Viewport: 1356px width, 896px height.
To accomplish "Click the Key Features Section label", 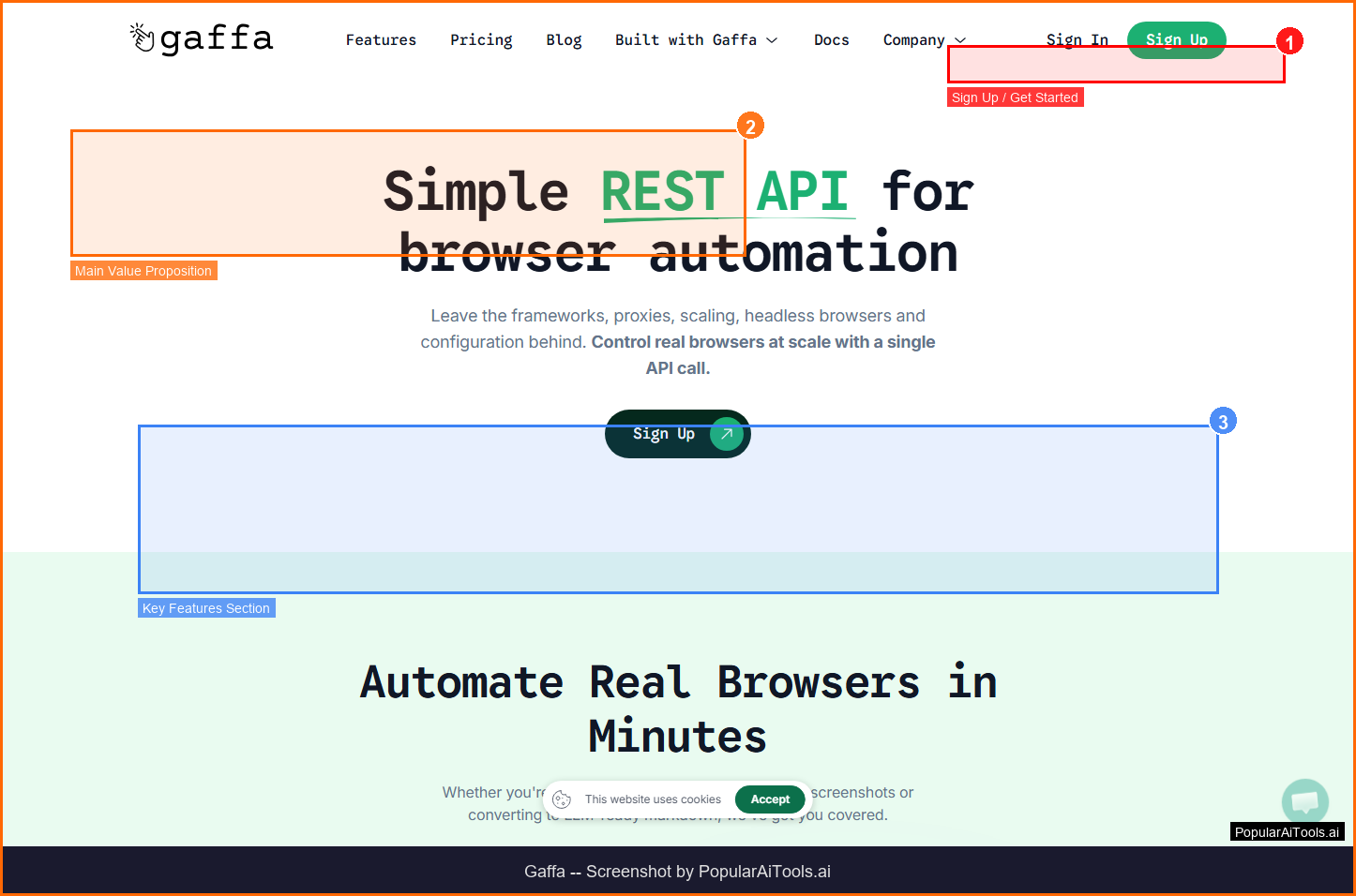I will coord(206,608).
